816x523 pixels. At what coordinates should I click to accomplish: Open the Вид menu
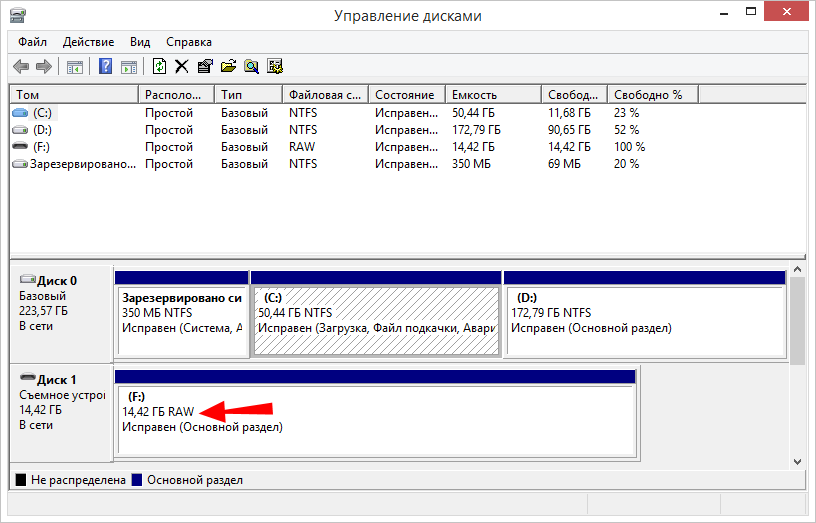(140, 42)
